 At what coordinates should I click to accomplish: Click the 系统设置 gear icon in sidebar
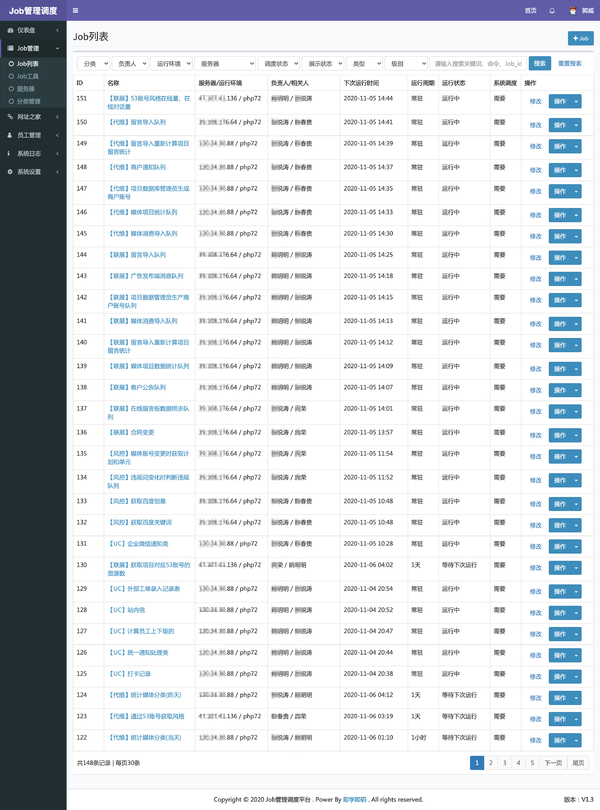point(10,172)
